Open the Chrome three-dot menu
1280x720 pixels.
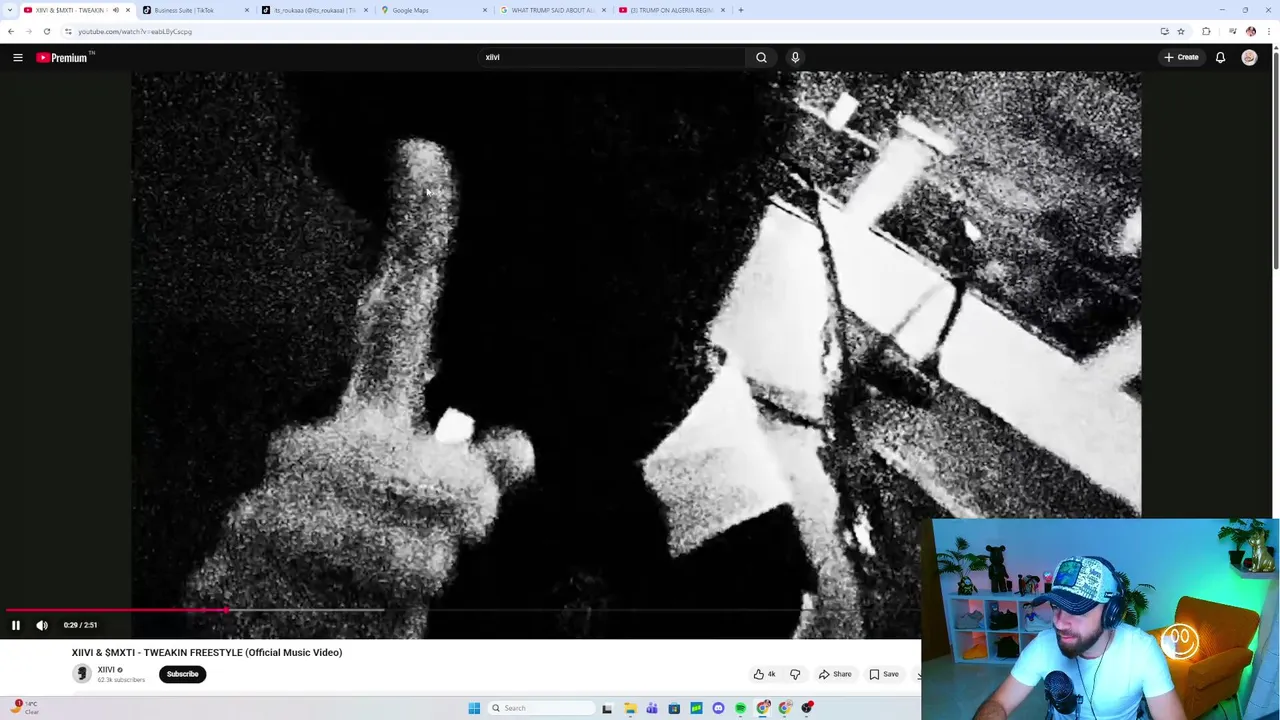1268,31
